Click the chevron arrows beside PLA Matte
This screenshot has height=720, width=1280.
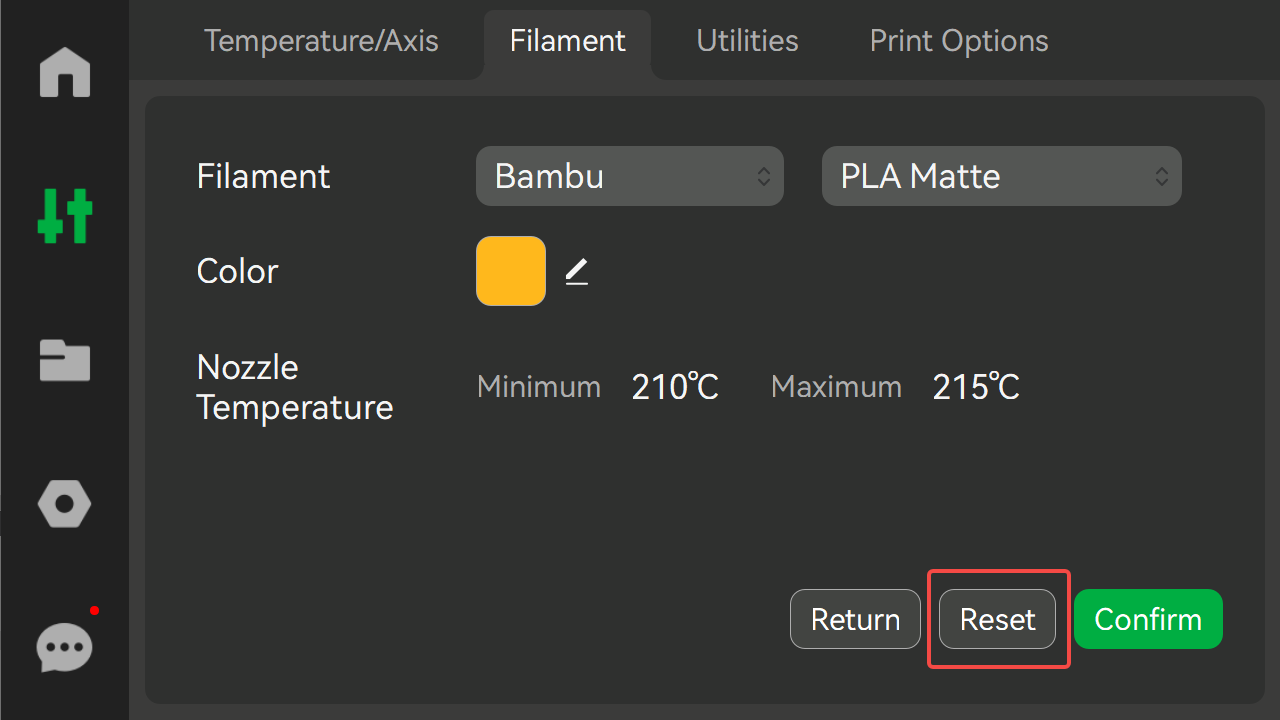(x=1162, y=176)
